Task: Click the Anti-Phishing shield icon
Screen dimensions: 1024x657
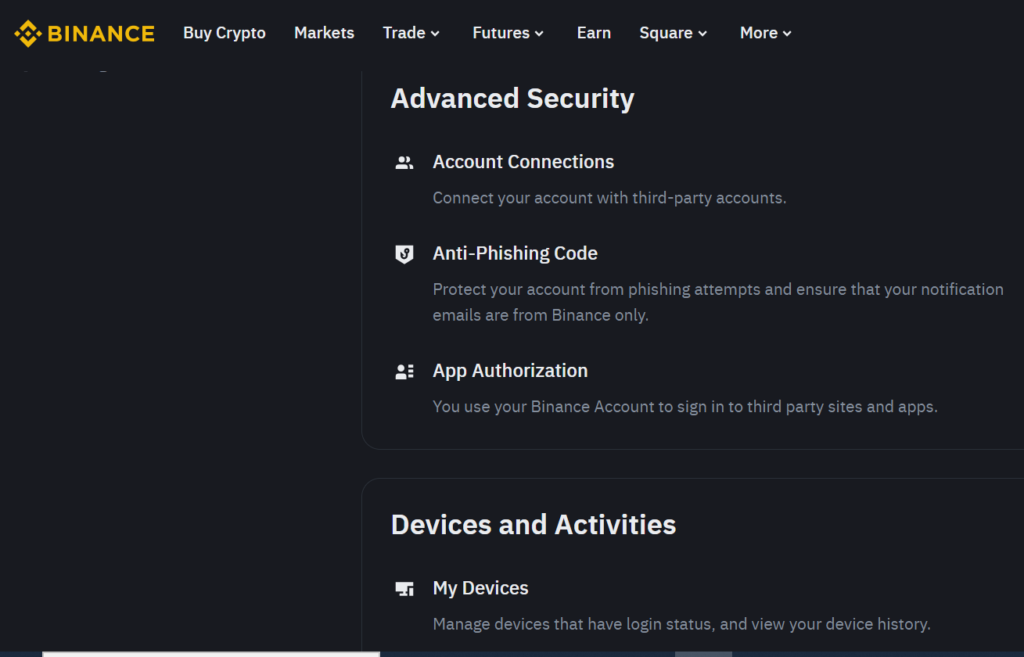Action: tap(405, 254)
